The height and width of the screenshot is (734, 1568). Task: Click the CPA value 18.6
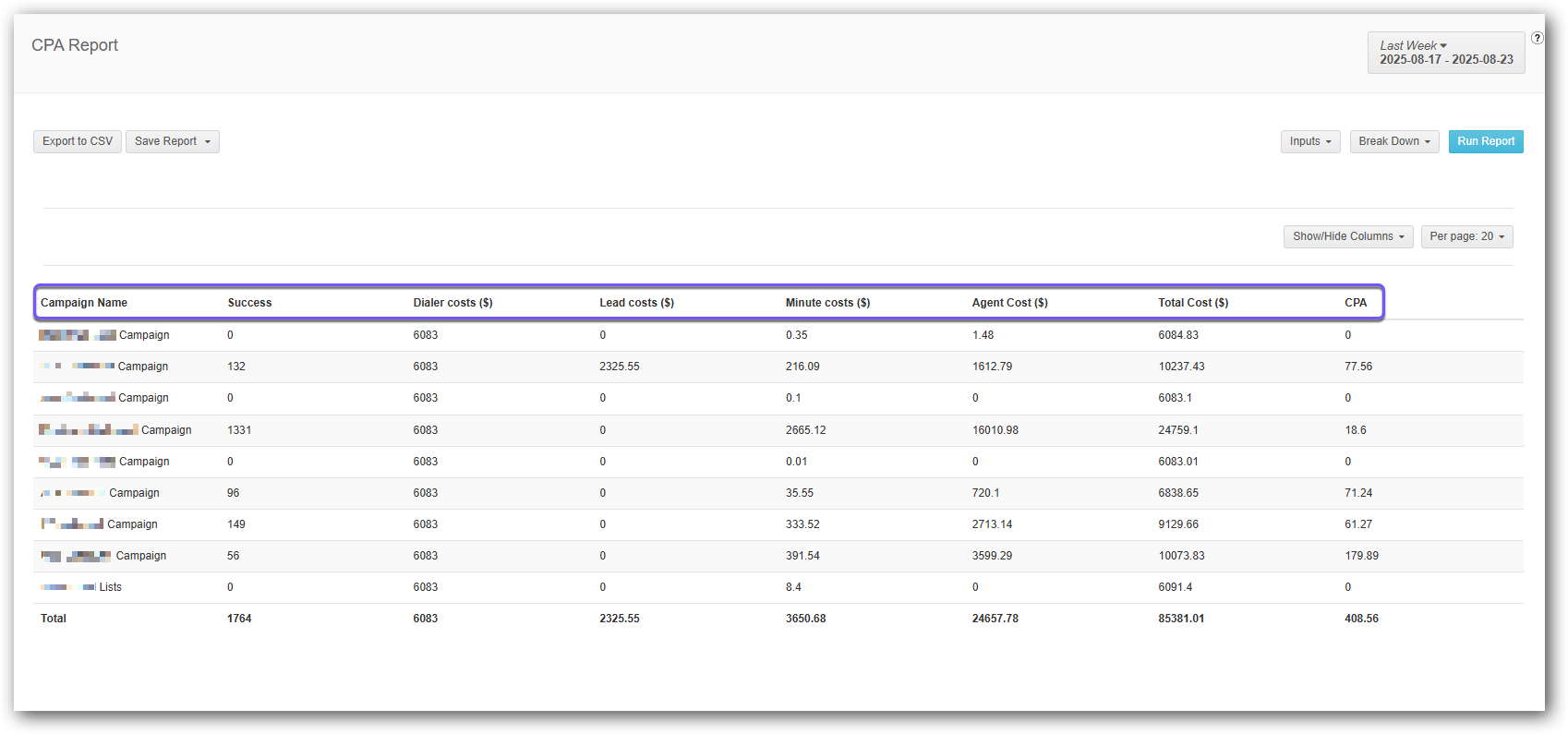(x=1356, y=430)
